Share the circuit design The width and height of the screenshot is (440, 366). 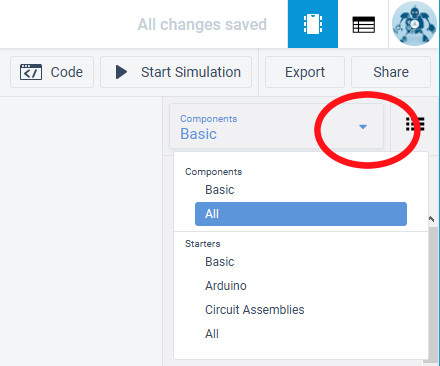(x=391, y=72)
